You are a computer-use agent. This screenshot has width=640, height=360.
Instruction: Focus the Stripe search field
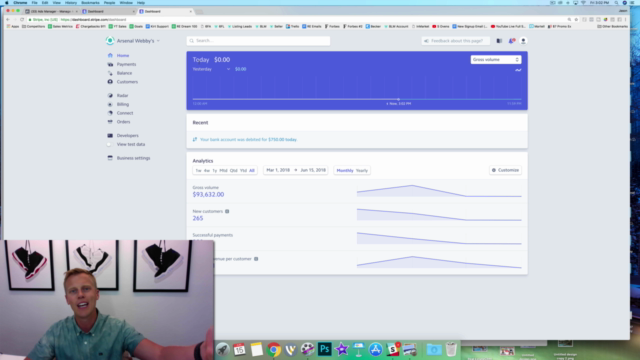258,41
